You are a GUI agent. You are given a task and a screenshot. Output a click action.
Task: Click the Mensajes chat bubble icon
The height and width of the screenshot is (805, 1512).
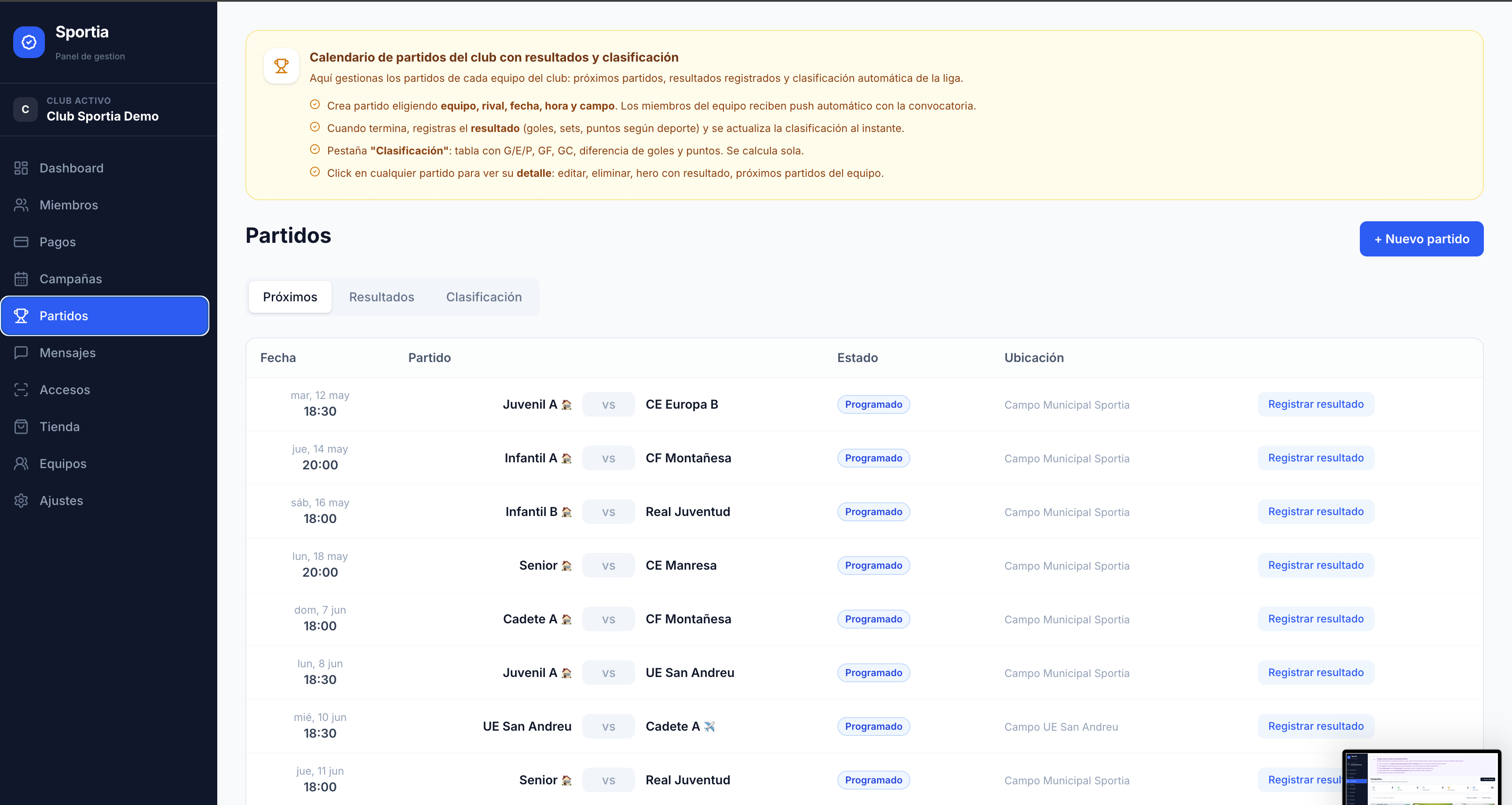pos(21,353)
